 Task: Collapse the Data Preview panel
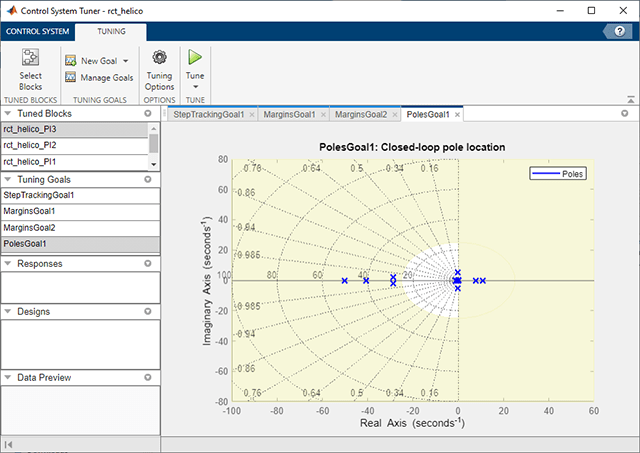point(8,377)
